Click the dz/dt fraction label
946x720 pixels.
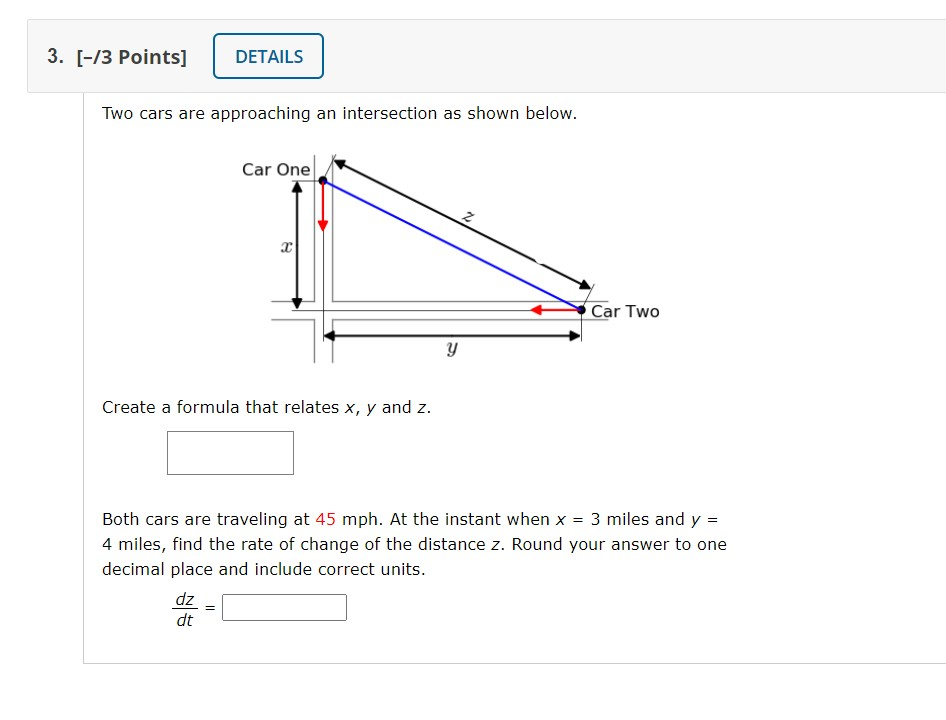point(185,609)
